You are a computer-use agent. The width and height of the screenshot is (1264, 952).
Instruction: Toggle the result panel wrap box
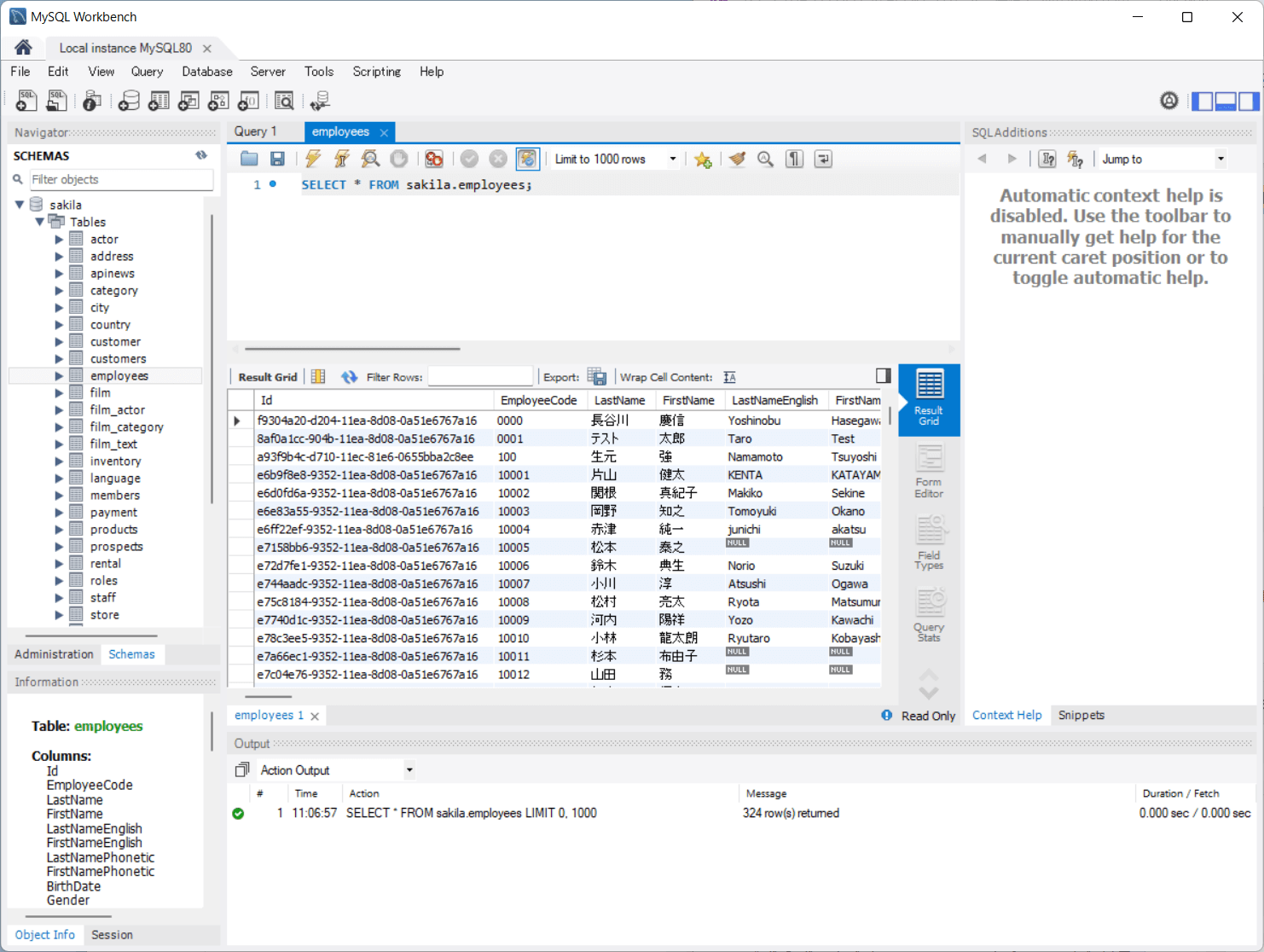pyautogui.click(x=883, y=376)
